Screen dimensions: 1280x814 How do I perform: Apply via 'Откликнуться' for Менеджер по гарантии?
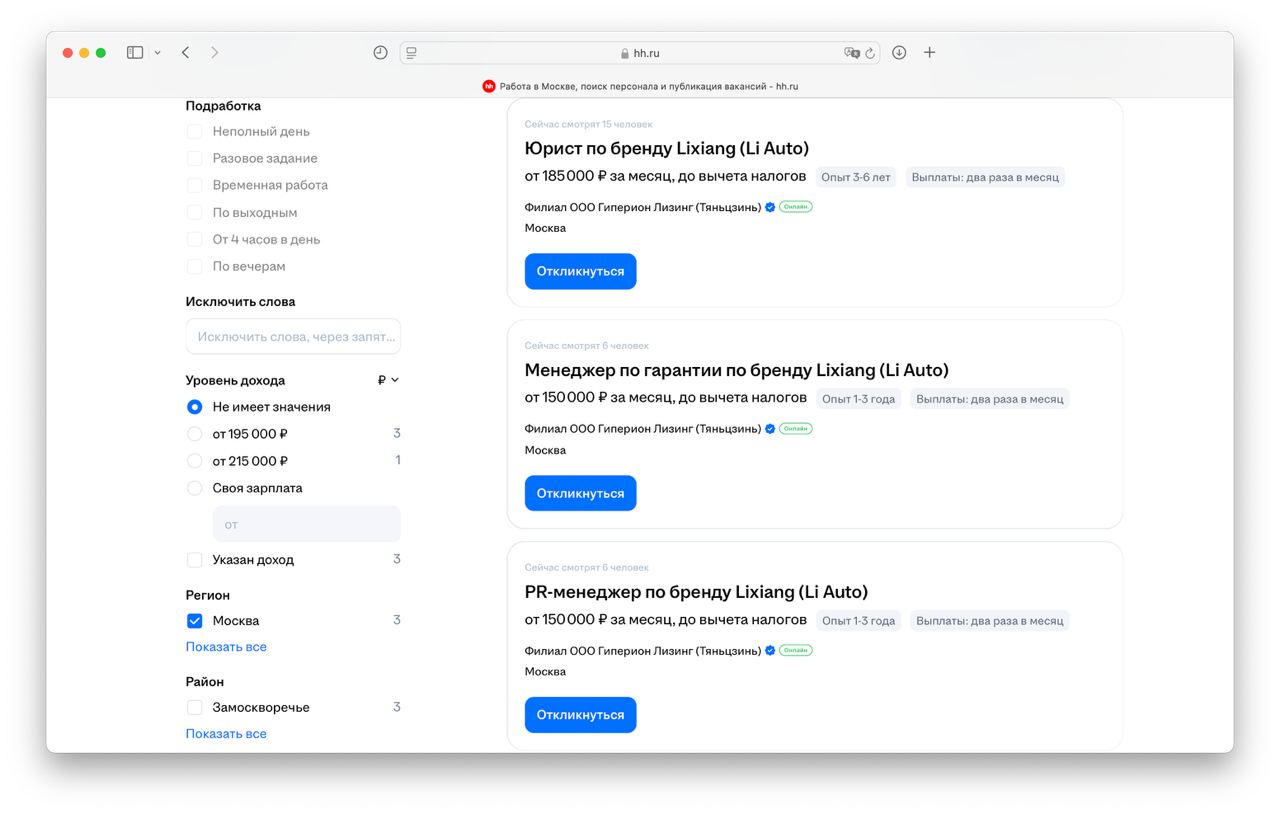(x=580, y=493)
